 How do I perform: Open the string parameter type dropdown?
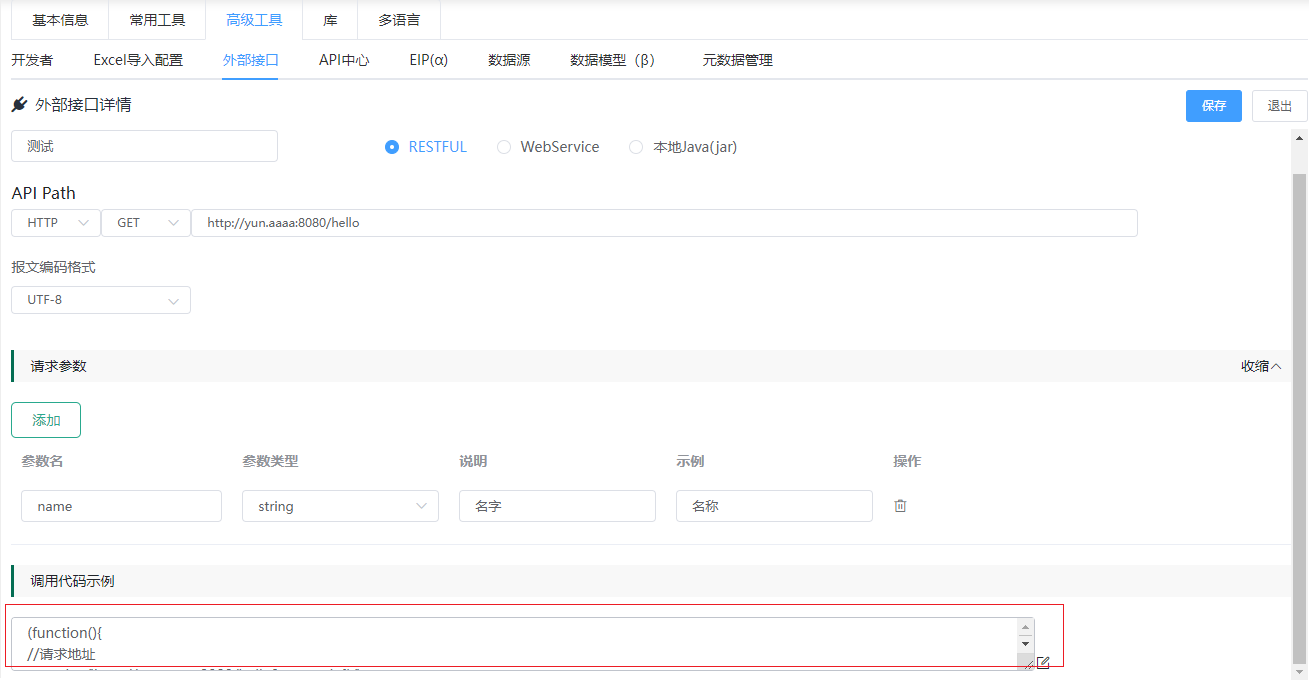click(x=340, y=506)
